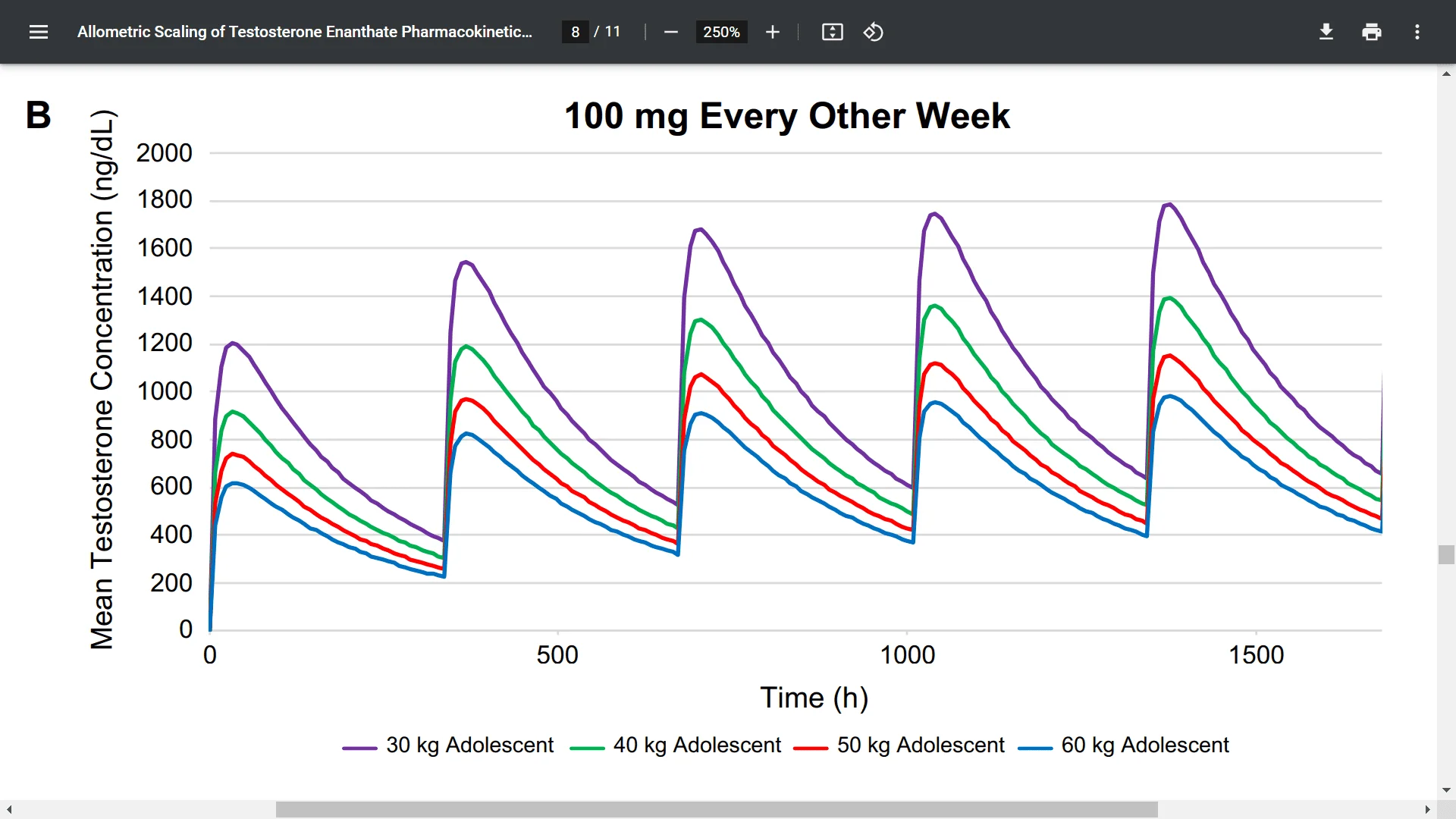Click the chart title '100 mg Every Other Week'
The height and width of the screenshot is (819, 1456).
787,116
